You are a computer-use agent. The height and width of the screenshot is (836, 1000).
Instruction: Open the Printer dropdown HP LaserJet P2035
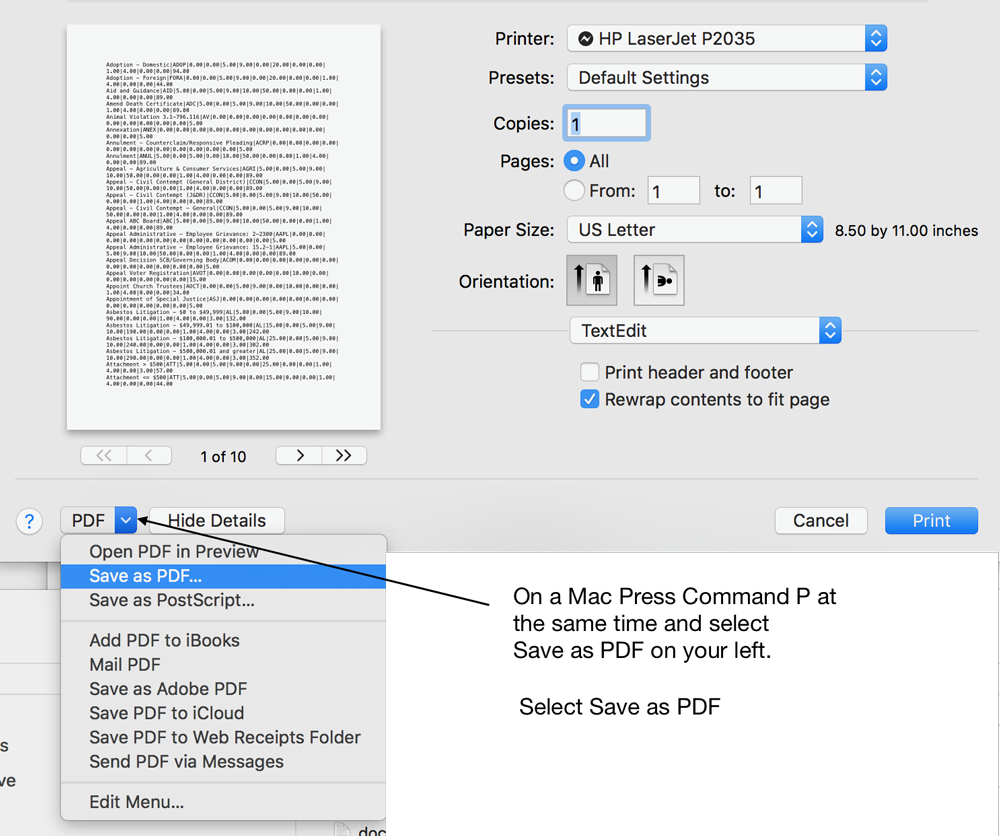point(726,39)
